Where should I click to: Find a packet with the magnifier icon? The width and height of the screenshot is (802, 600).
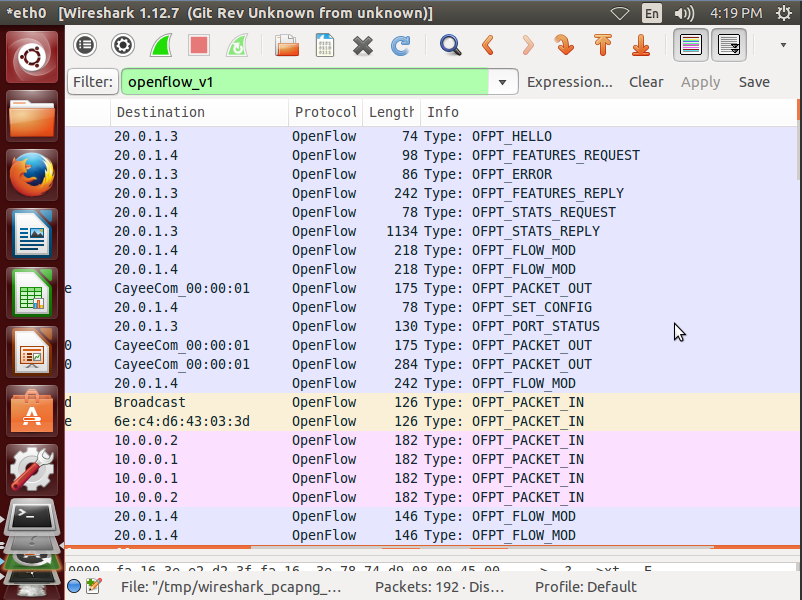450,46
